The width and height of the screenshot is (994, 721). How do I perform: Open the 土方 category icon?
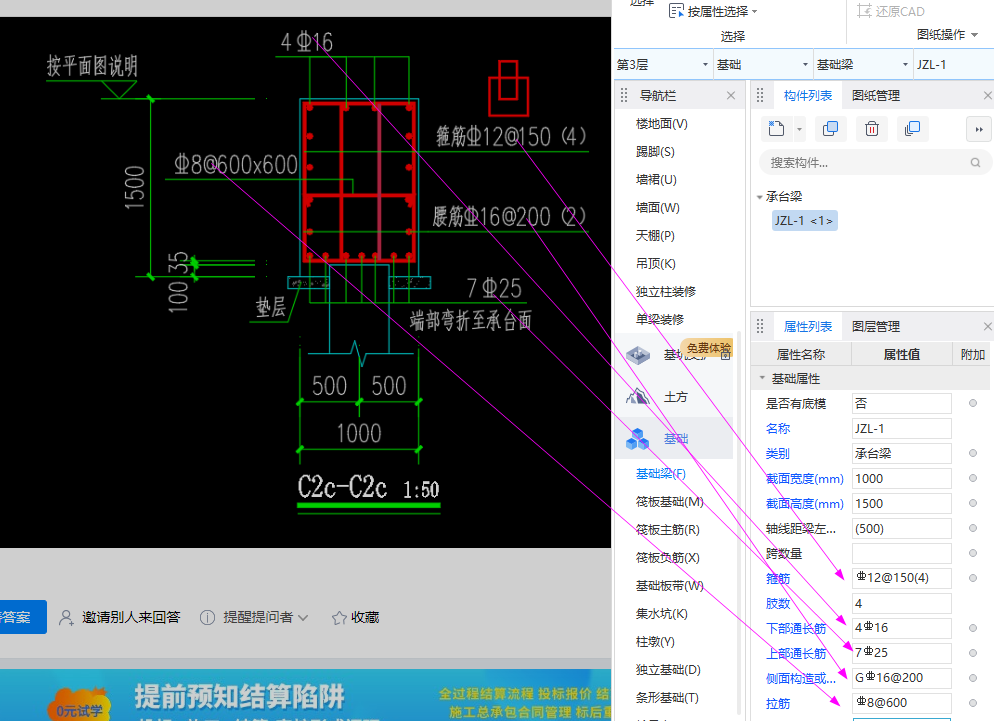[x=638, y=397]
